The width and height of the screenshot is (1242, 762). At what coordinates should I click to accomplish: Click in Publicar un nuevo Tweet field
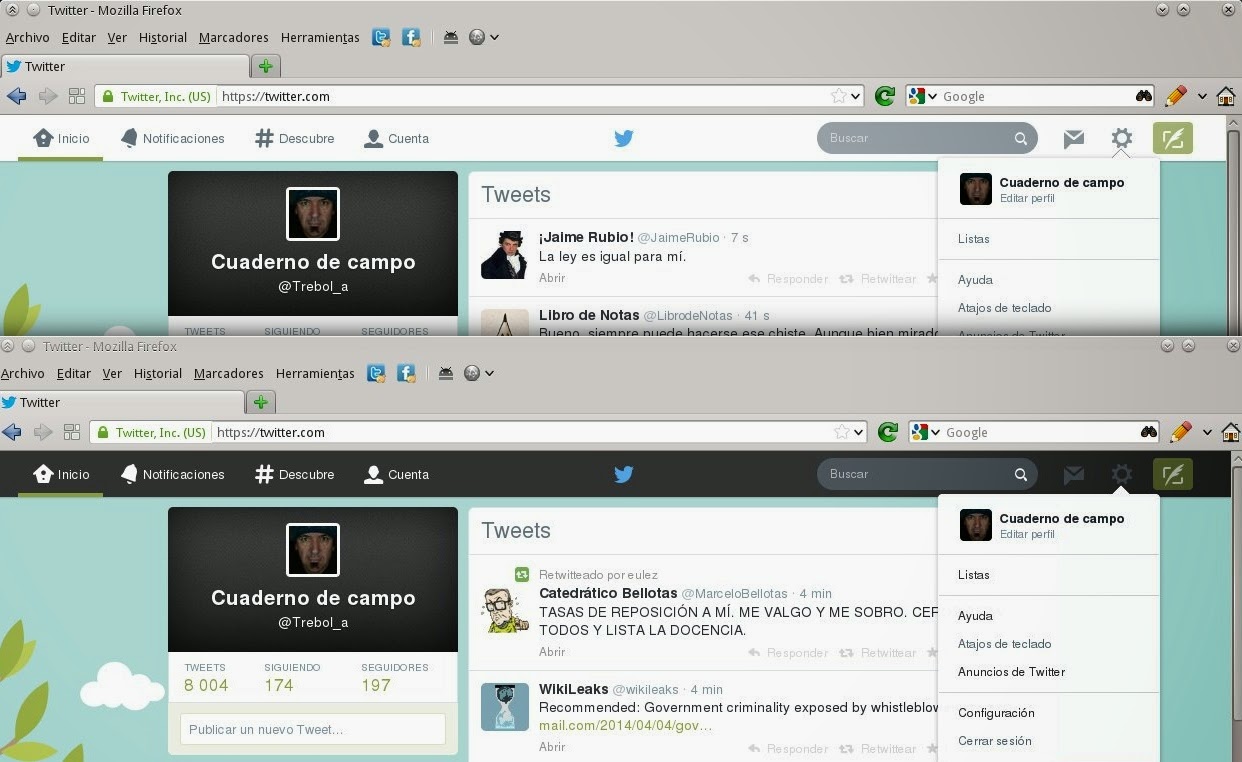pos(313,729)
